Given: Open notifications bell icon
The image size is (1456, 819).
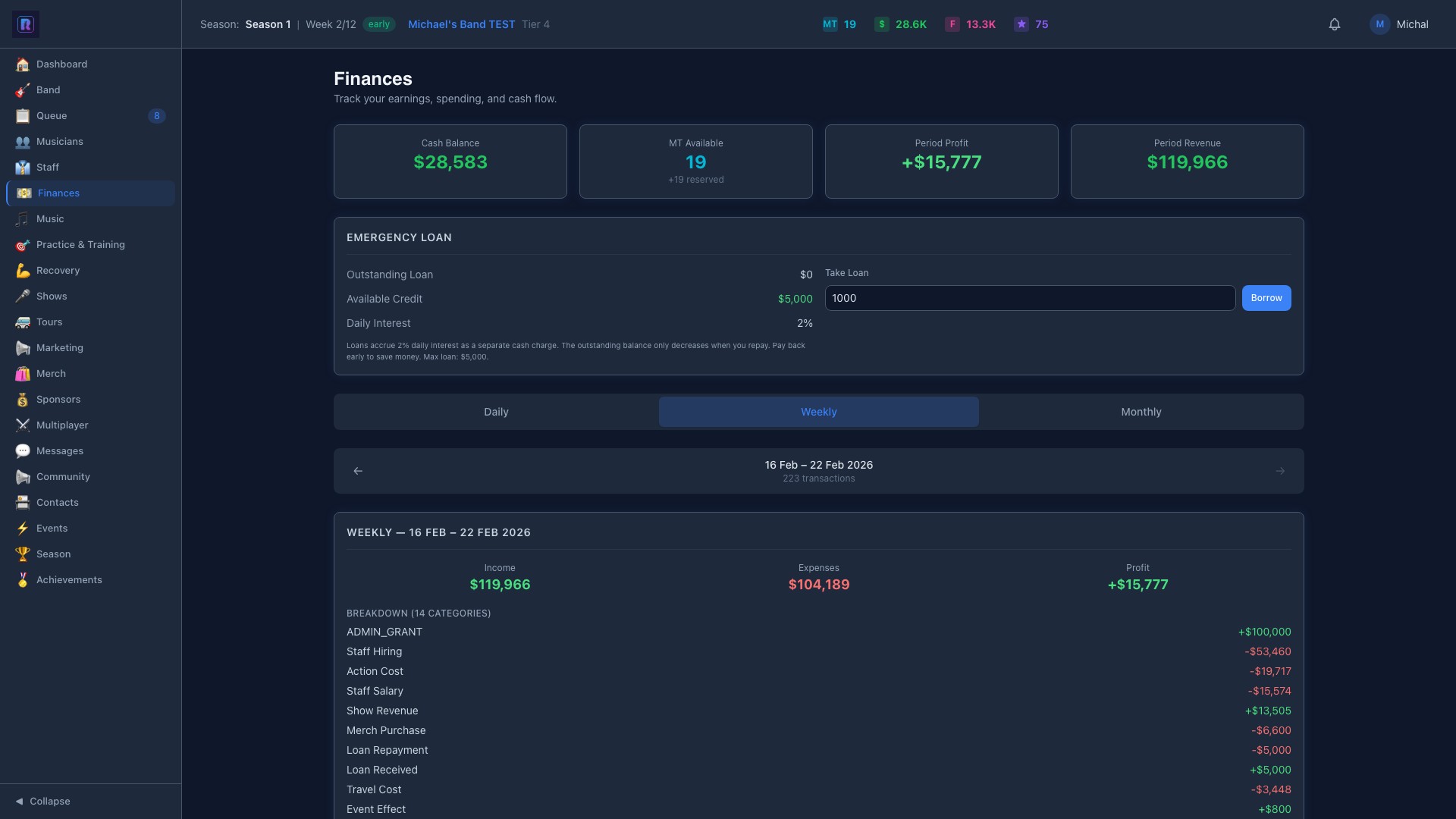Looking at the screenshot, I should (x=1335, y=24).
